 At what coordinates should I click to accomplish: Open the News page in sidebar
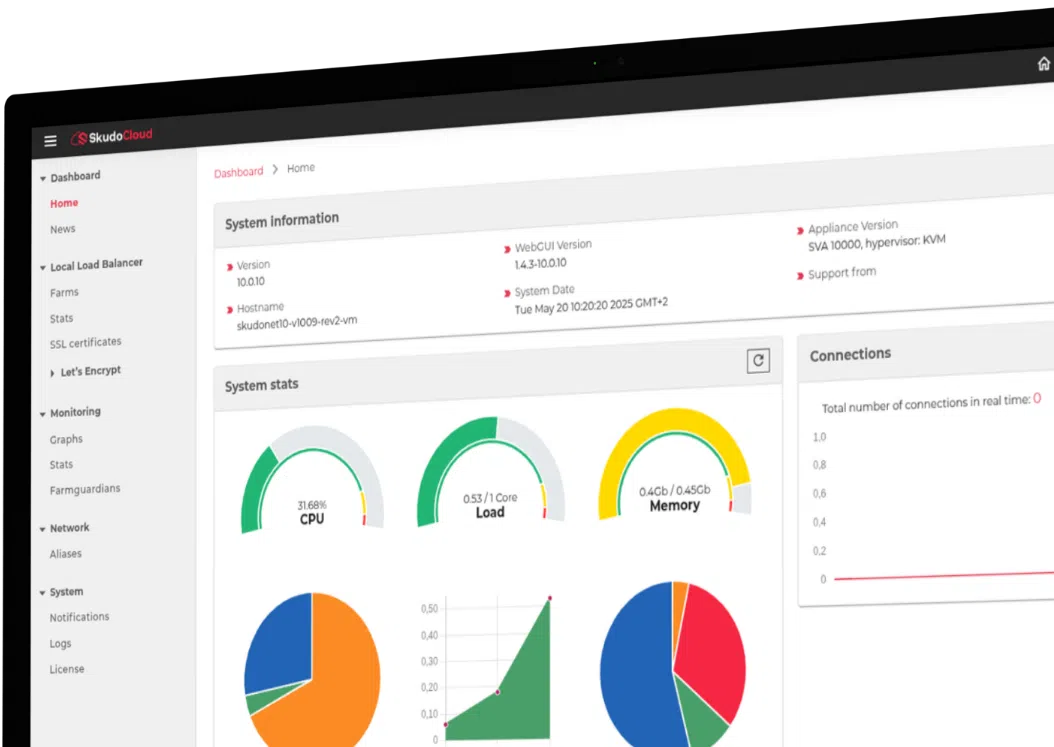63,229
